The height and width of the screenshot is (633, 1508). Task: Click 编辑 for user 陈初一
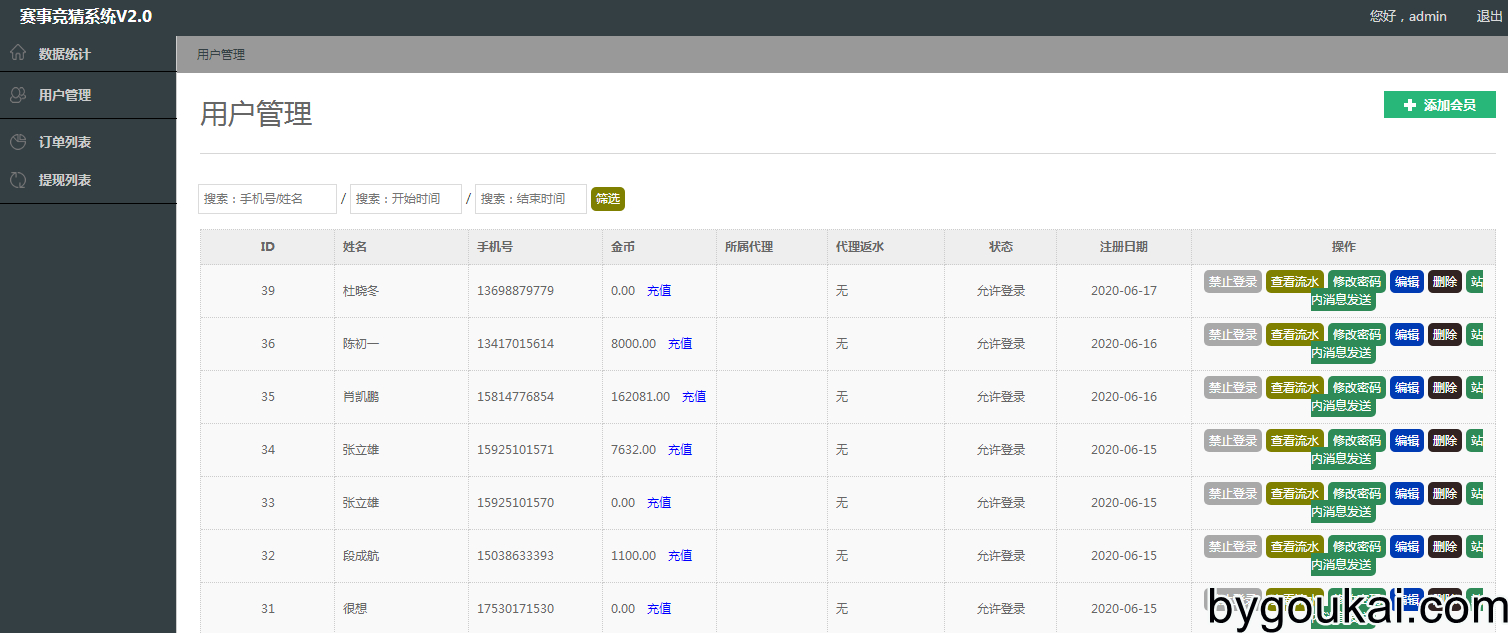click(1407, 335)
